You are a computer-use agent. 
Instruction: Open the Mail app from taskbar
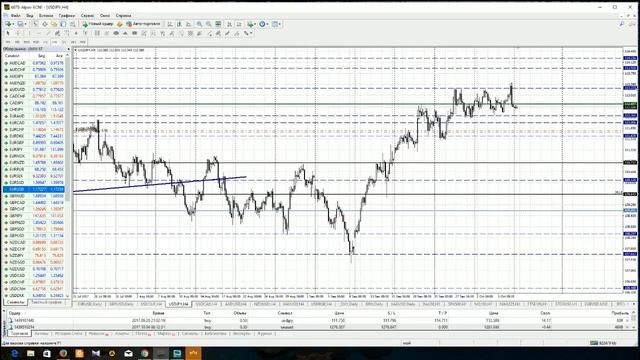tap(128, 353)
